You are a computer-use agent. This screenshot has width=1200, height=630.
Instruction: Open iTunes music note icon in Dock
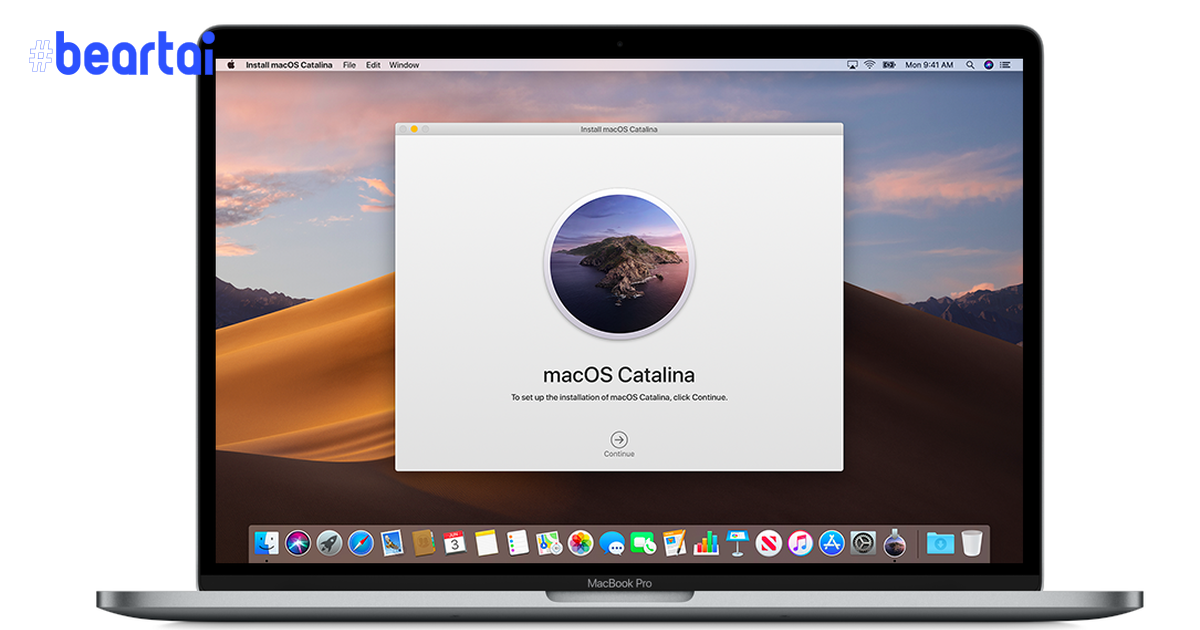coord(800,543)
